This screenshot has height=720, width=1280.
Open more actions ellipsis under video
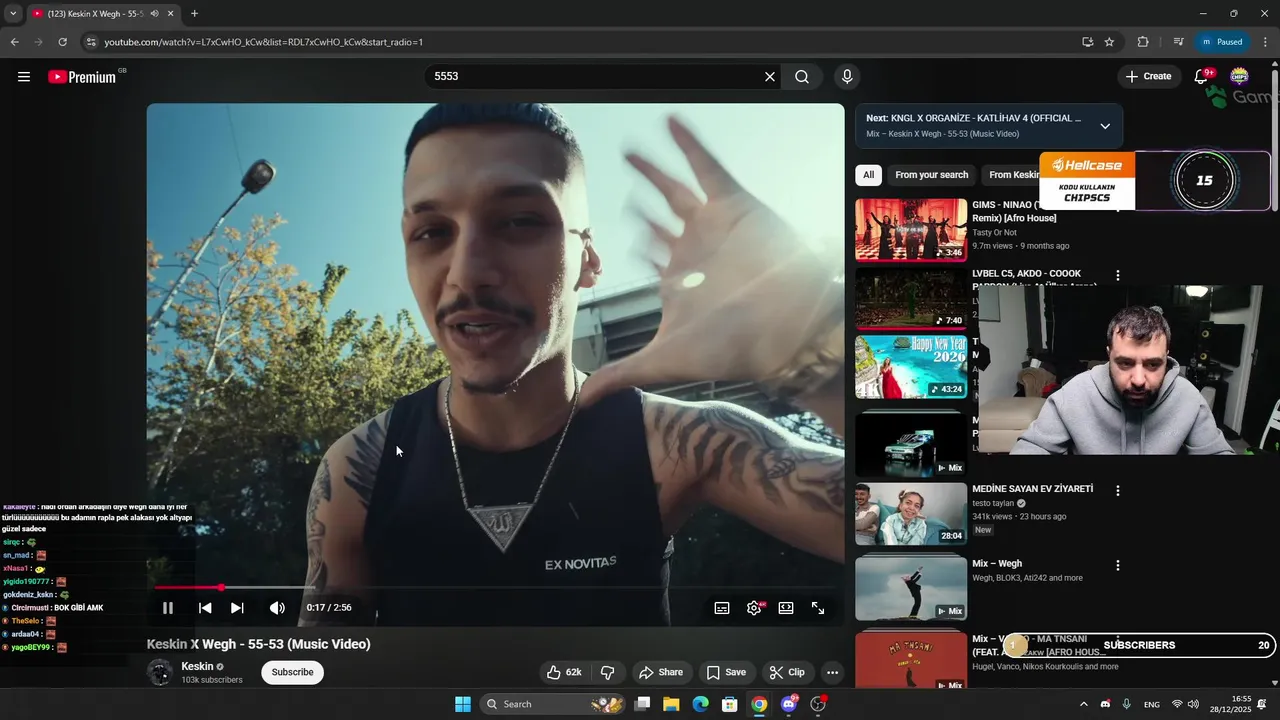click(832, 672)
